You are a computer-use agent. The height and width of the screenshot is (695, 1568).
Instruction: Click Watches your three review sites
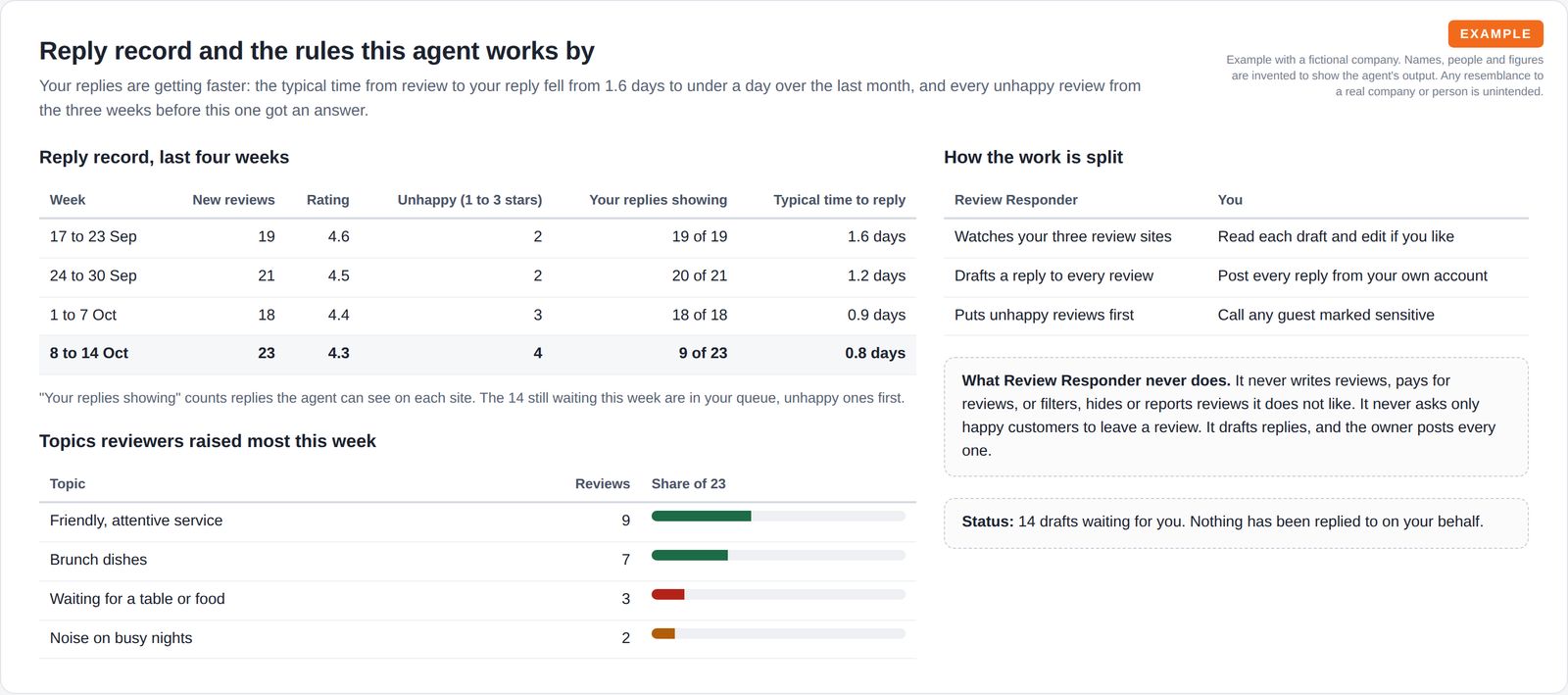coord(1062,236)
